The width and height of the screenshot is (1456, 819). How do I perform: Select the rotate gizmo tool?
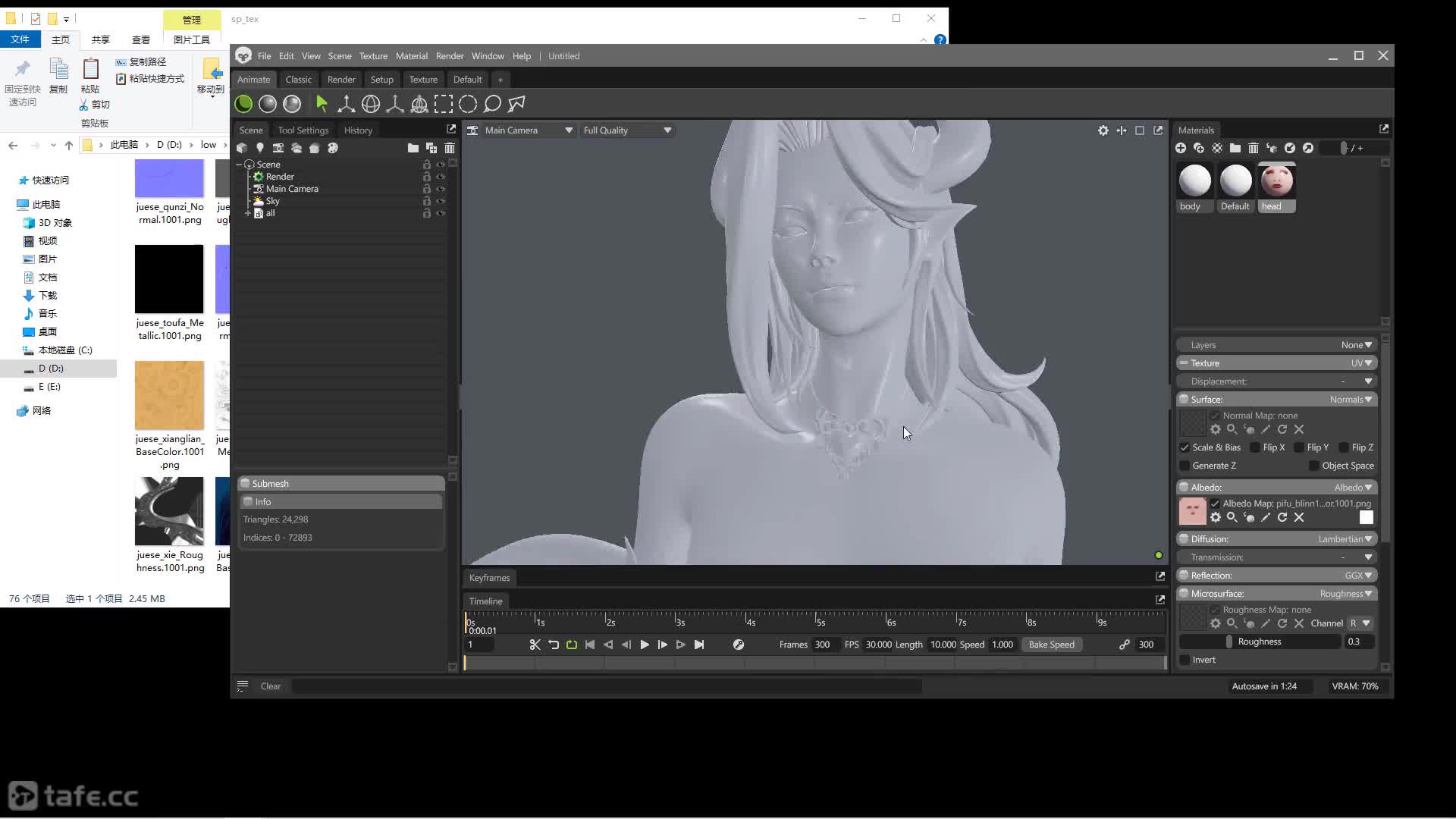(x=371, y=104)
